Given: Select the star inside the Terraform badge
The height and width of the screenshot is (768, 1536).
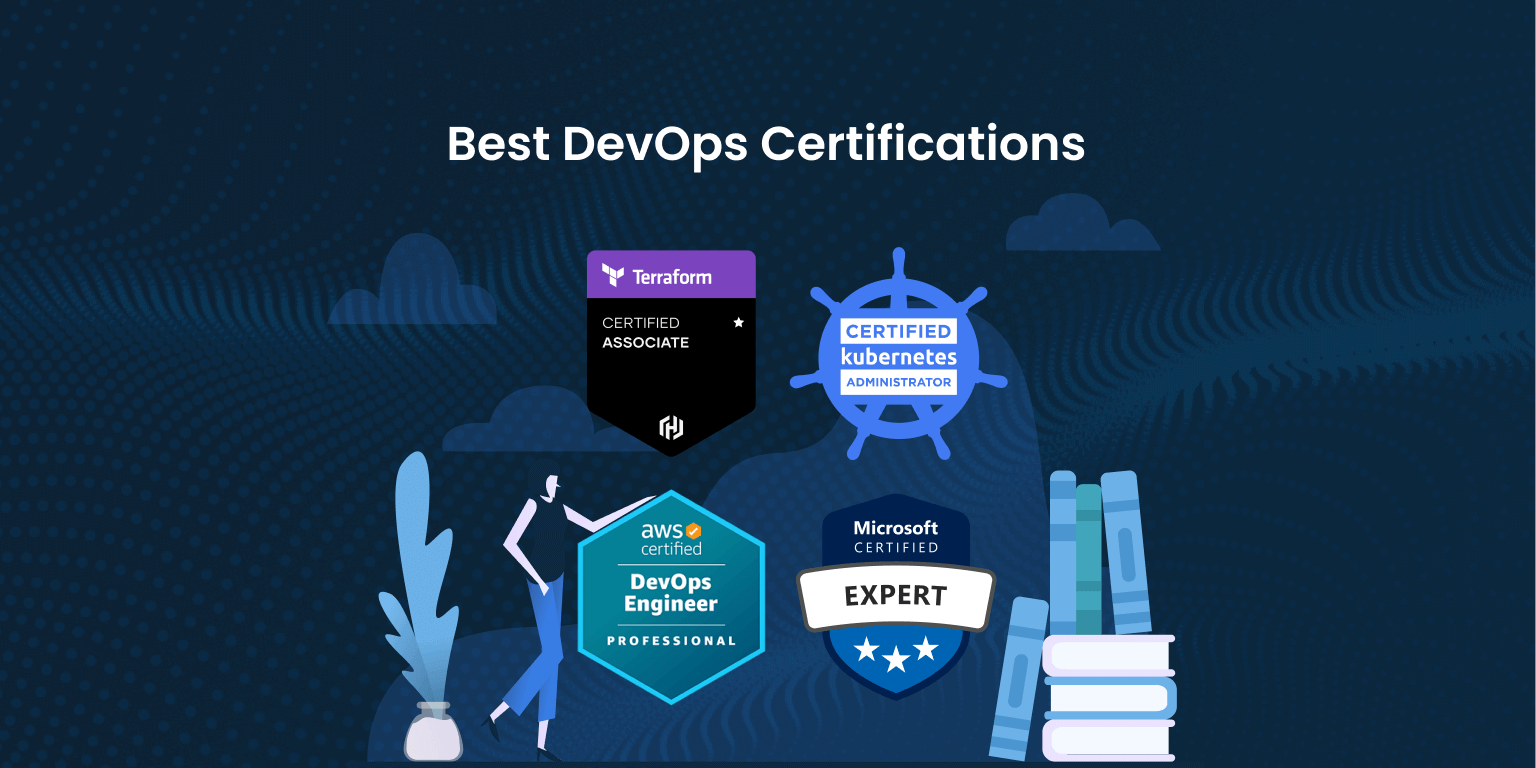Looking at the screenshot, I should click(x=738, y=323).
